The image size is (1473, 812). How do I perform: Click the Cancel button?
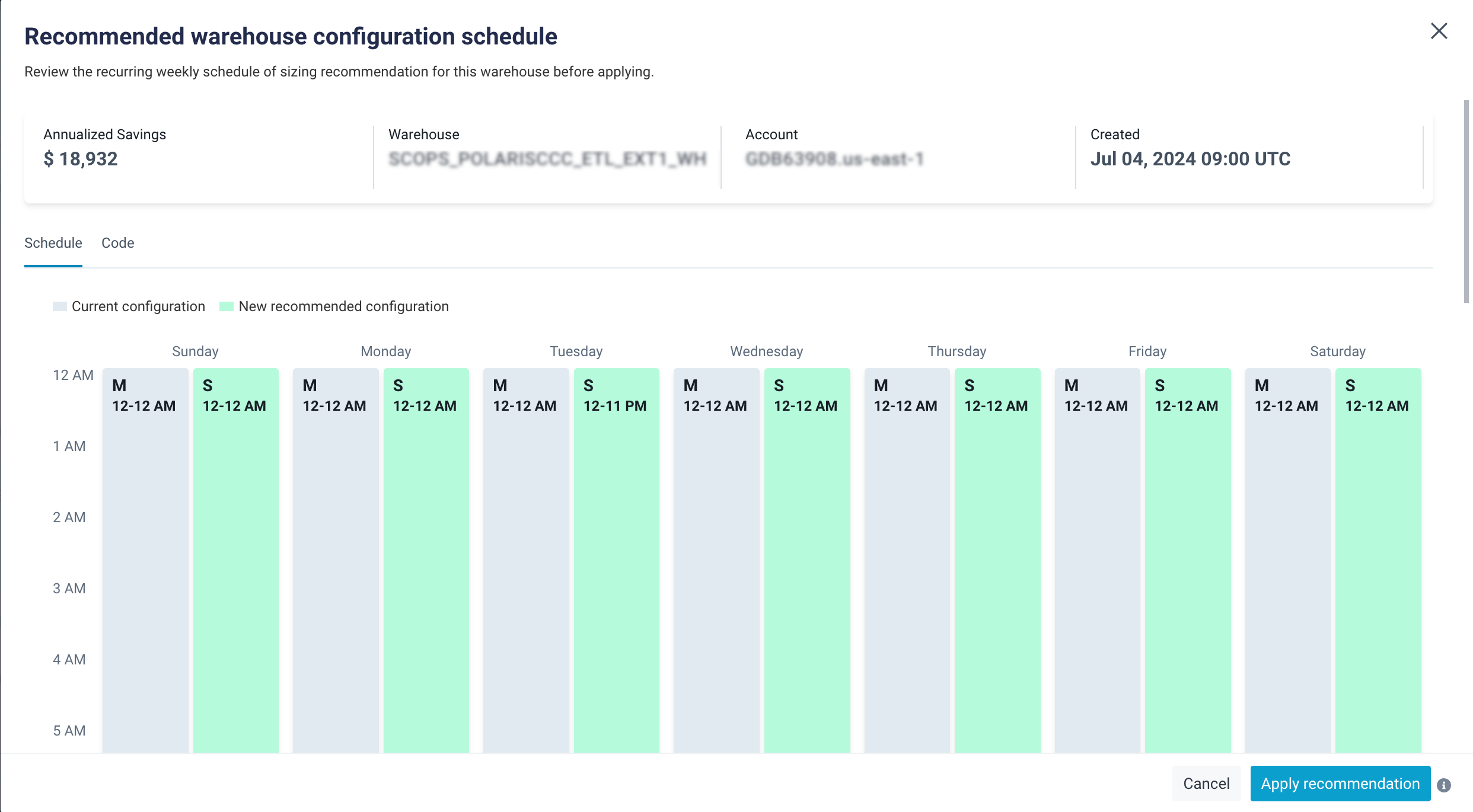(x=1206, y=783)
